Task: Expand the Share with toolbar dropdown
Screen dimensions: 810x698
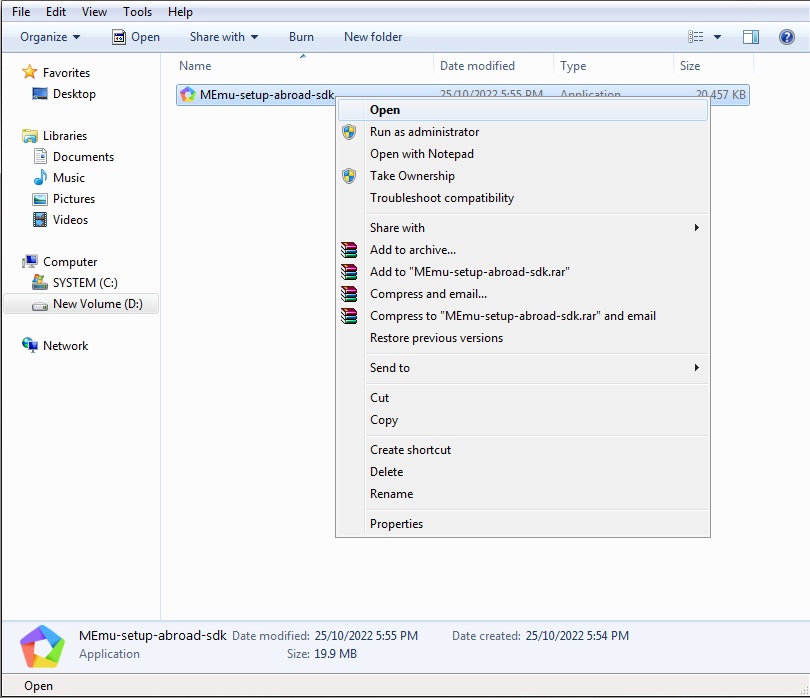Action: tap(224, 37)
